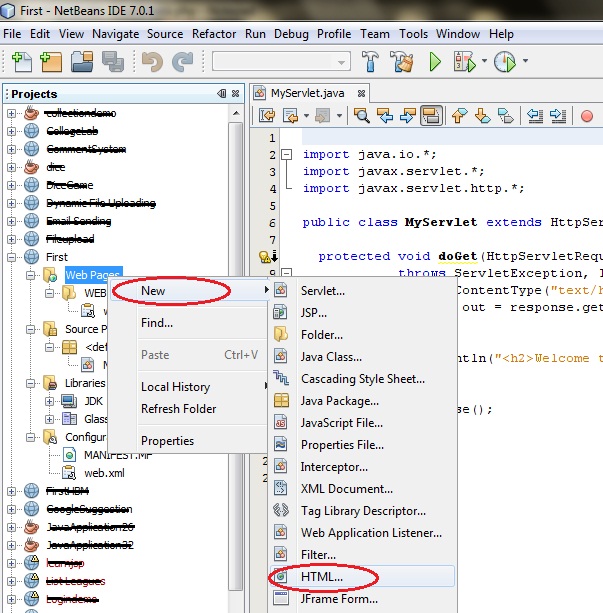This screenshot has width=603, height=613.
Task: Expand the JDK library node
Action: 49,401
